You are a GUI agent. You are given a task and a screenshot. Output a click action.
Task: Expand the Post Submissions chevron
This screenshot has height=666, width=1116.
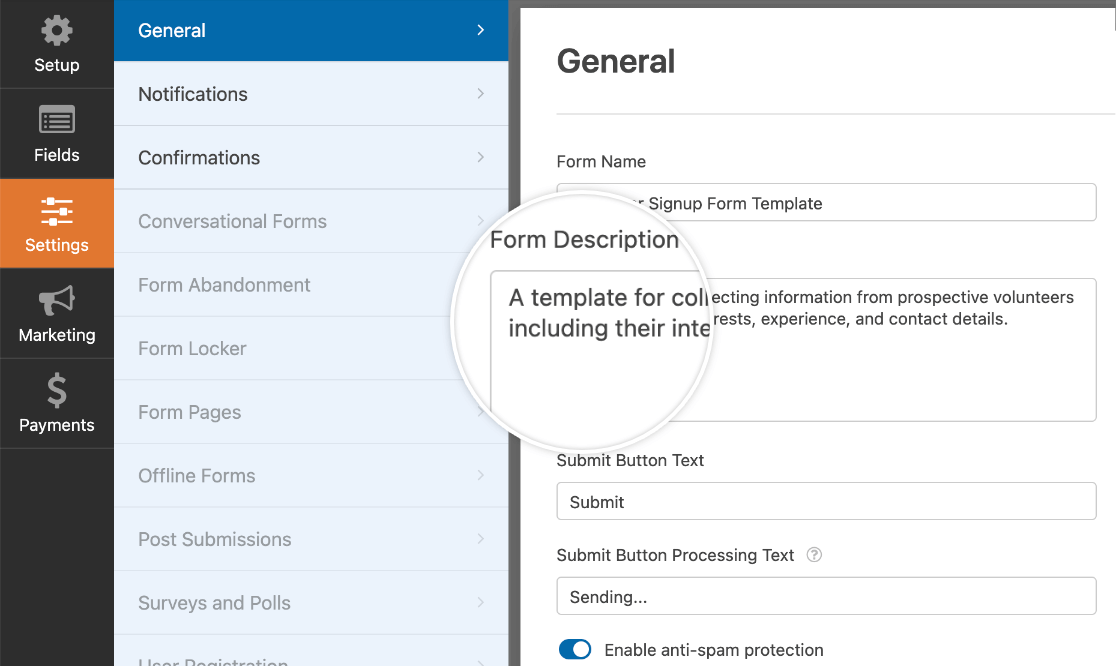point(480,539)
